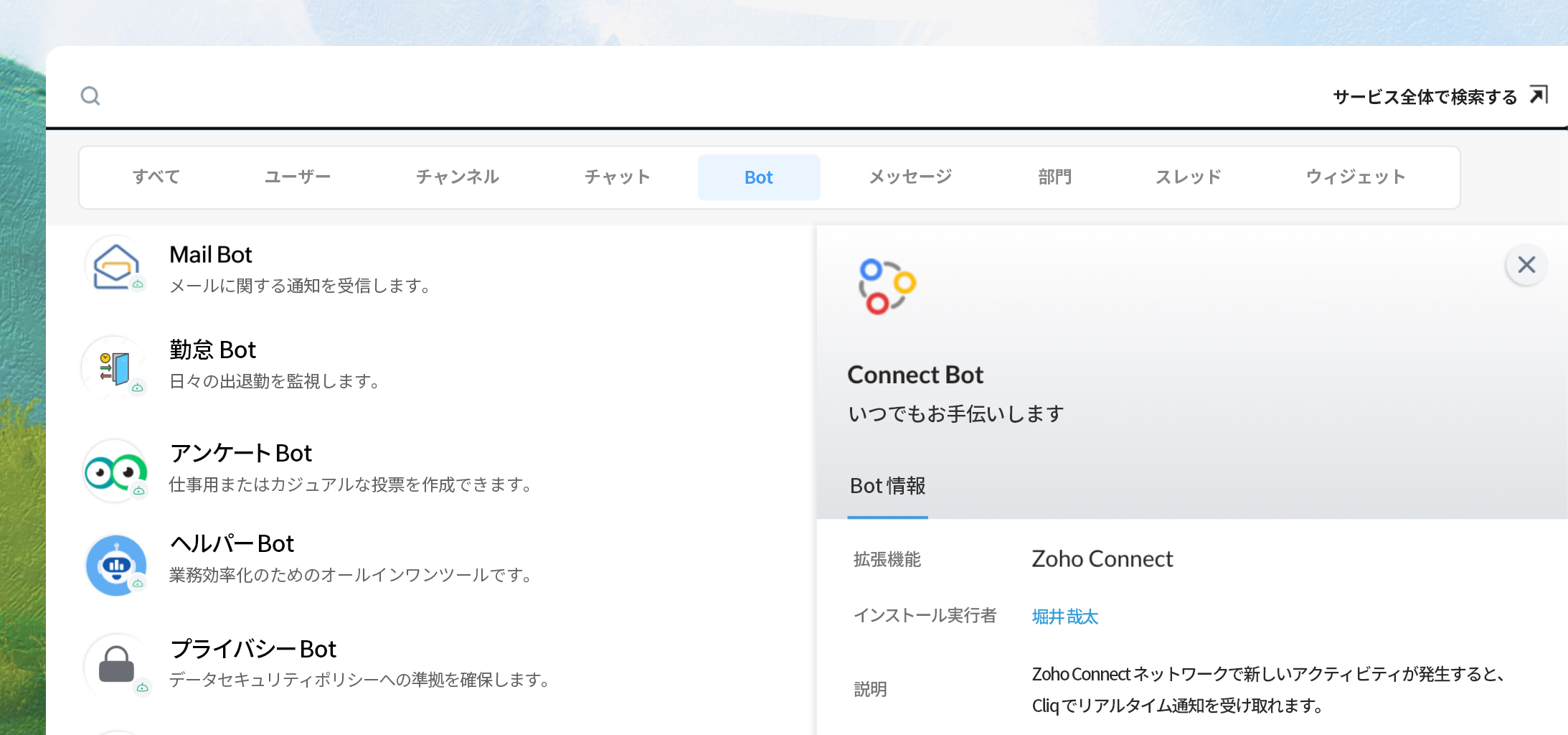Click the search magnifier icon
The width and height of the screenshot is (1568, 735).
(90, 95)
